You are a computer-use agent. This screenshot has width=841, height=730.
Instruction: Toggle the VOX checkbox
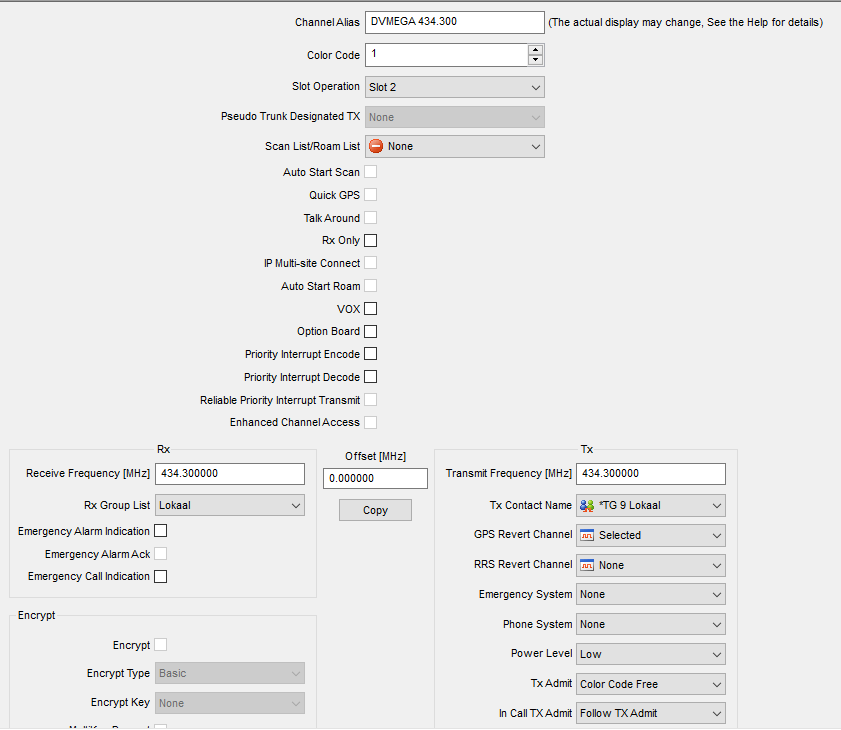(371, 309)
